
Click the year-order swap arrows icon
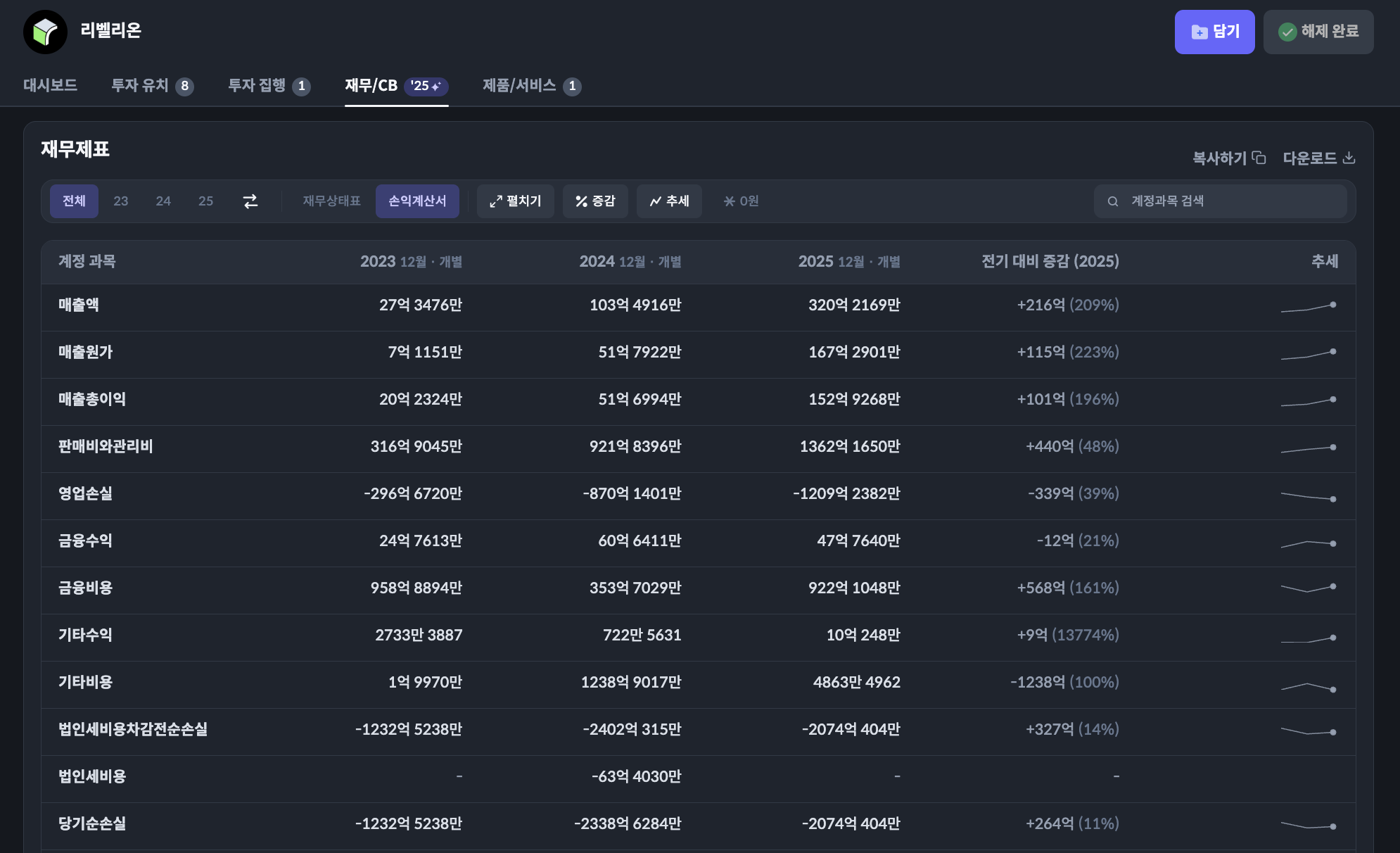[250, 201]
